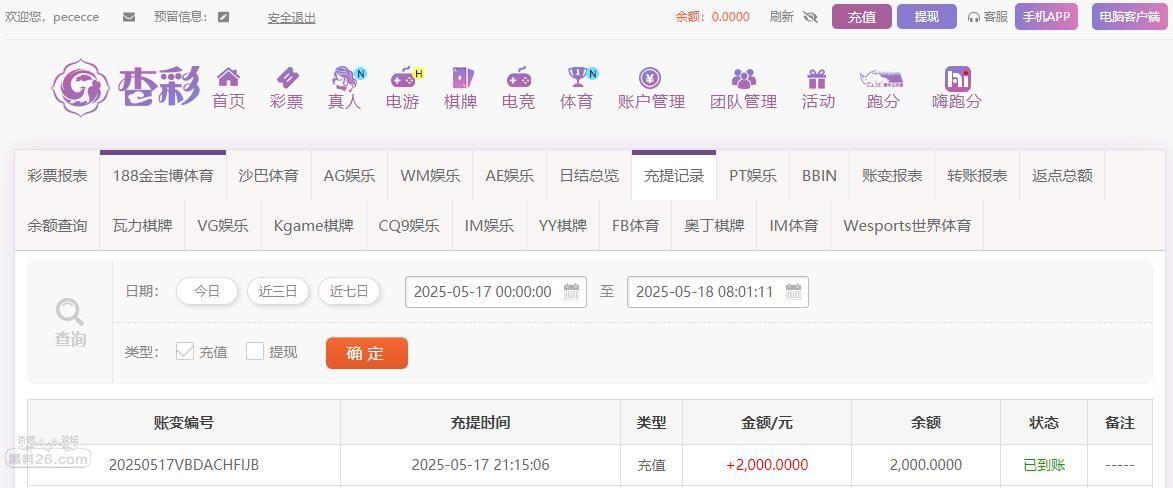
Task: Open the 电竞 gamepad icon
Action: coord(518,78)
